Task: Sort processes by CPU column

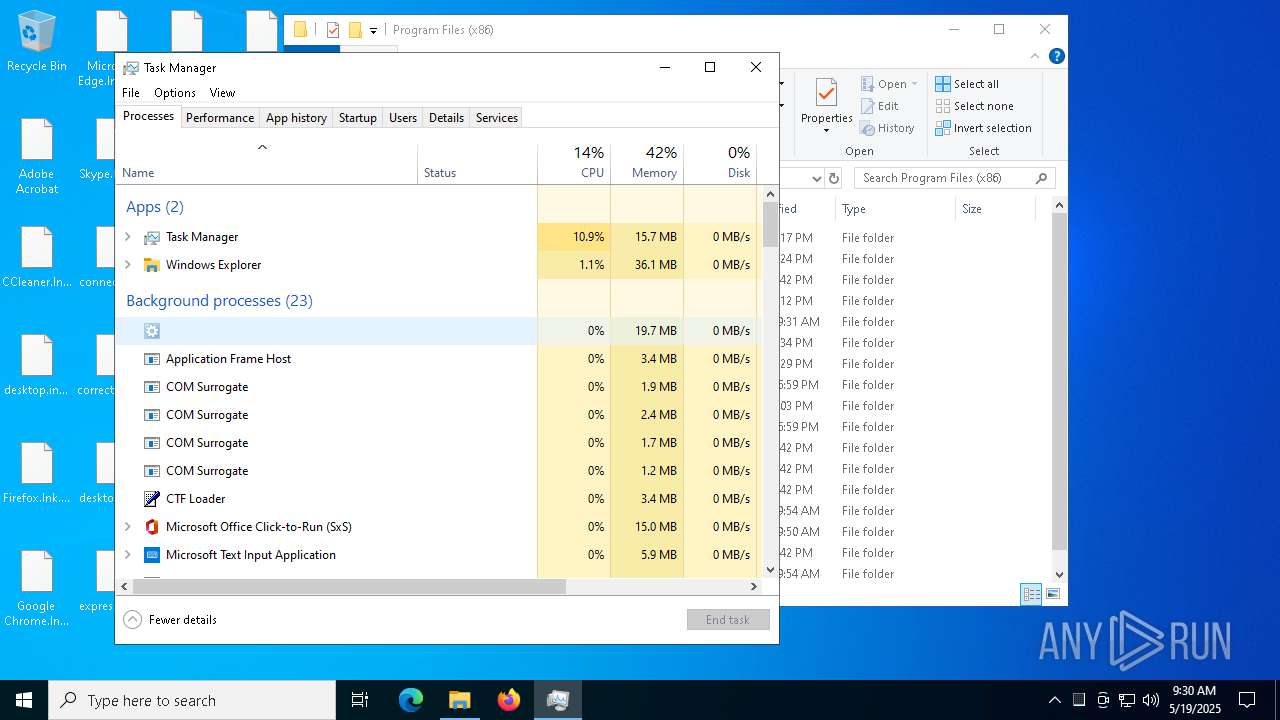Action: [574, 162]
